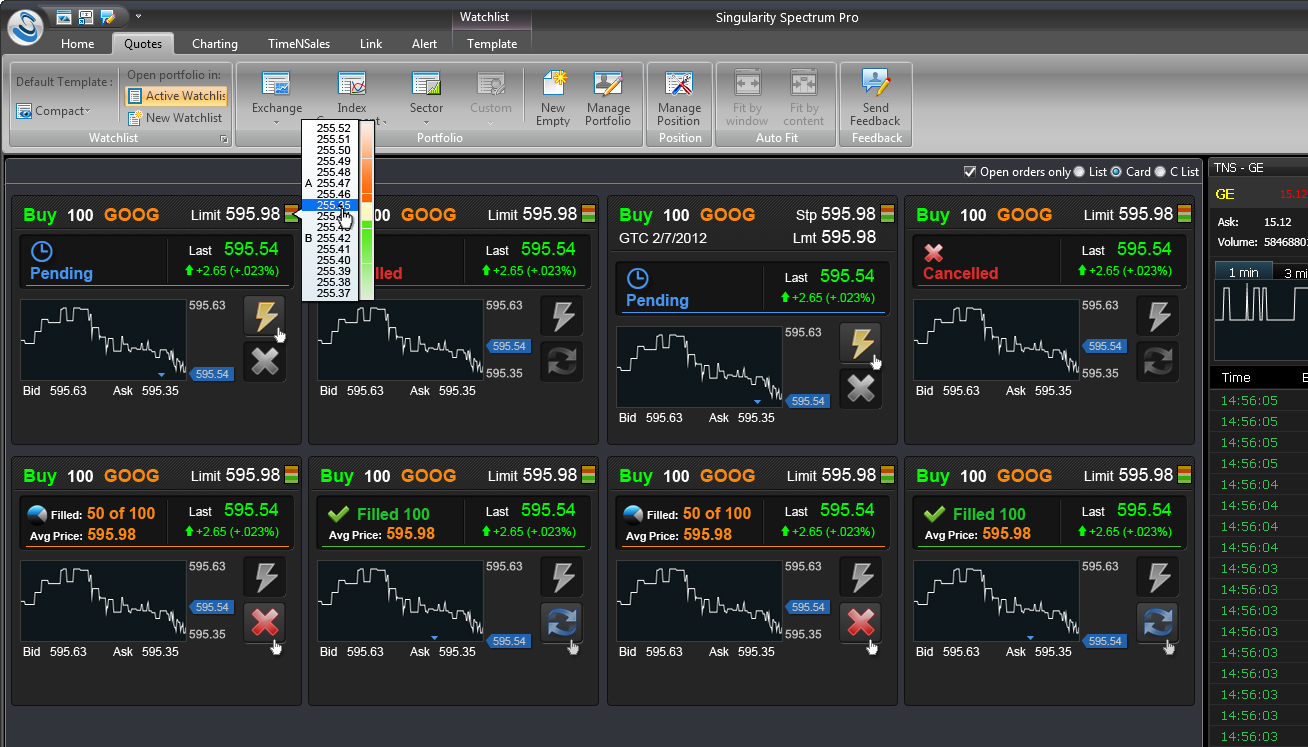This screenshot has height=747, width=1308.
Task: Select the C List view radio button
Action: [1160, 172]
